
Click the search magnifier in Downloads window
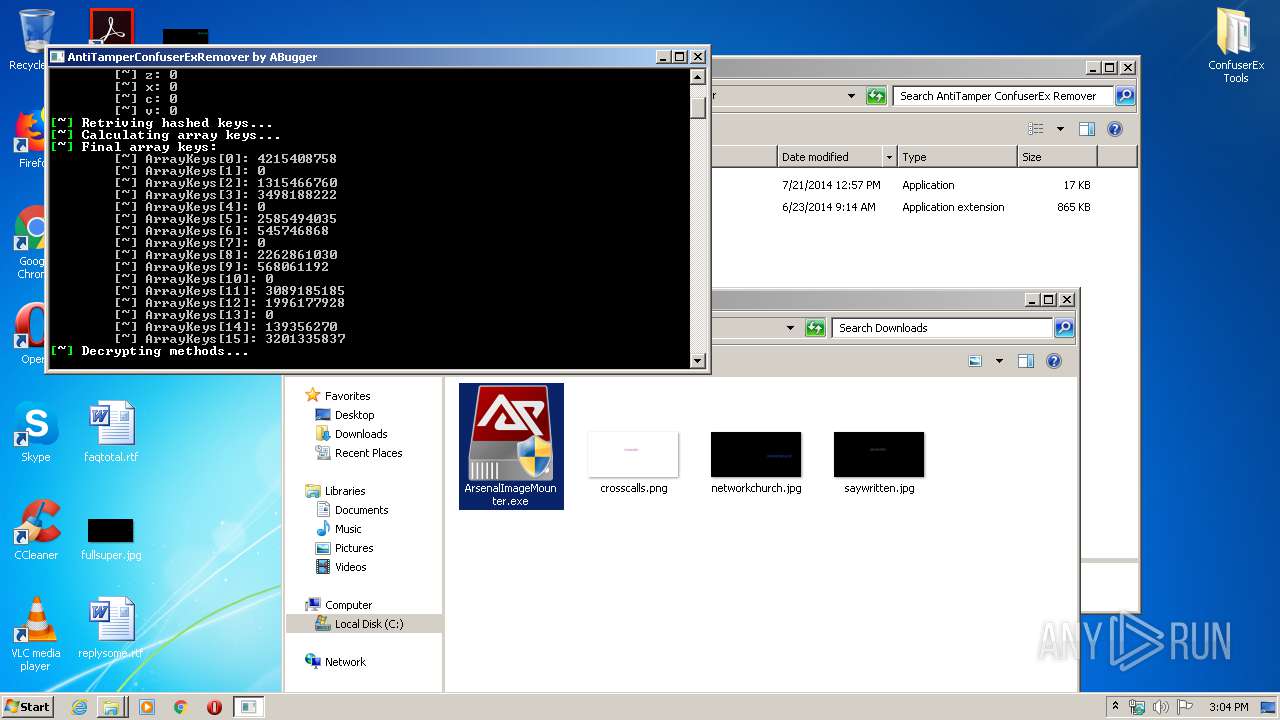(x=1064, y=328)
